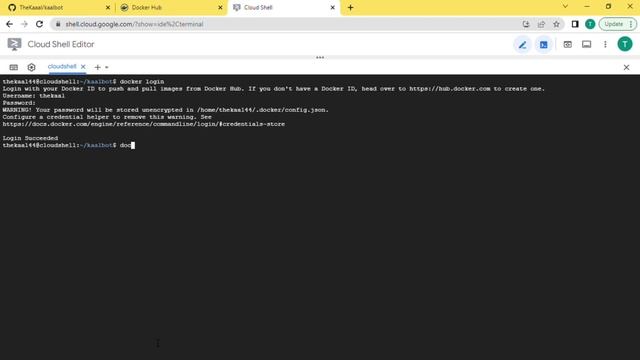640x360 pixels.
Task: Click the Cloud Shell Editor logo
Action: coord(14,44)
